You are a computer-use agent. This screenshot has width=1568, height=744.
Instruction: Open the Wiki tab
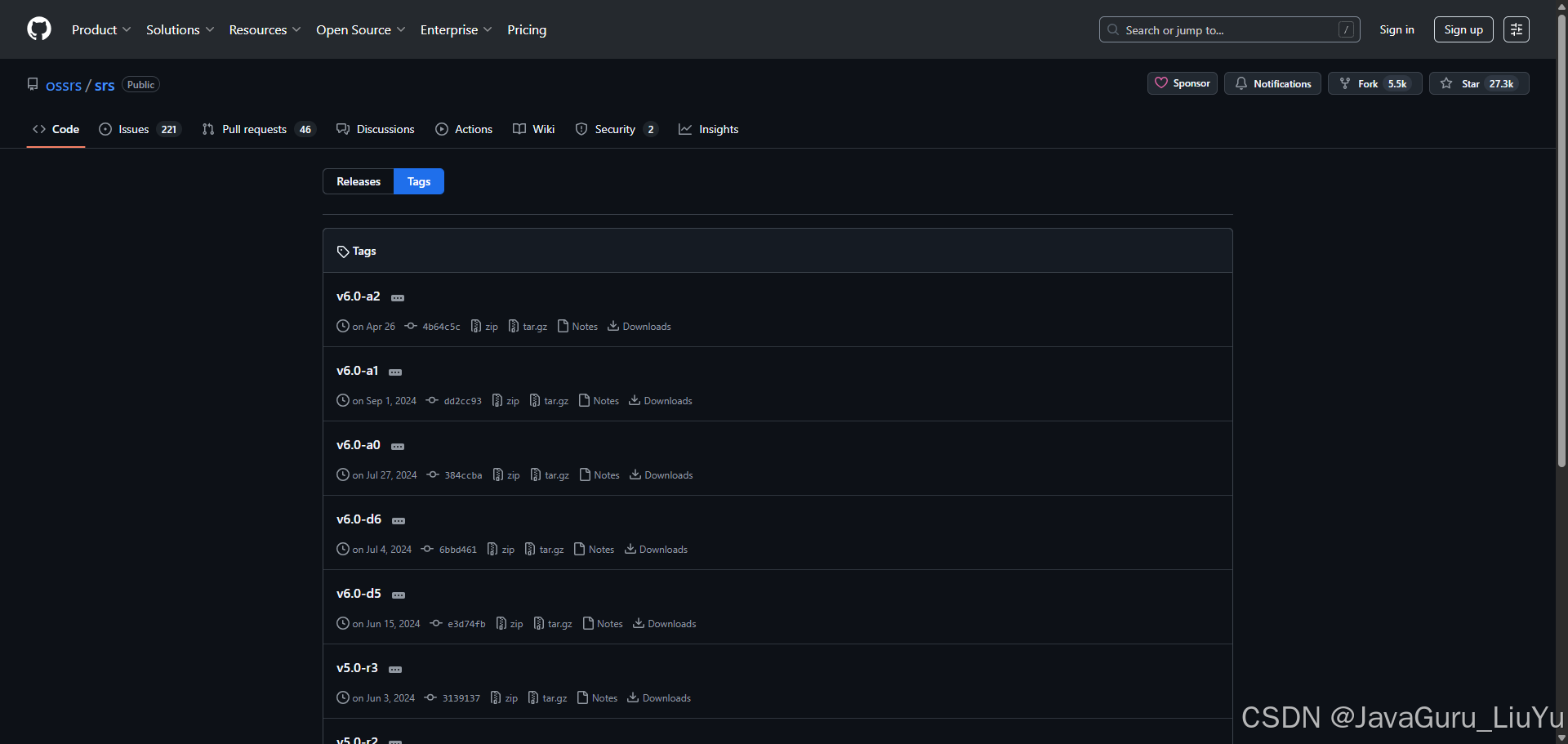point(534,129)
